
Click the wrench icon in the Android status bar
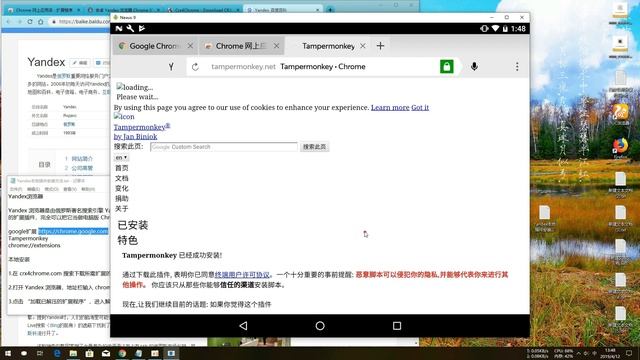tap(130, 28)
